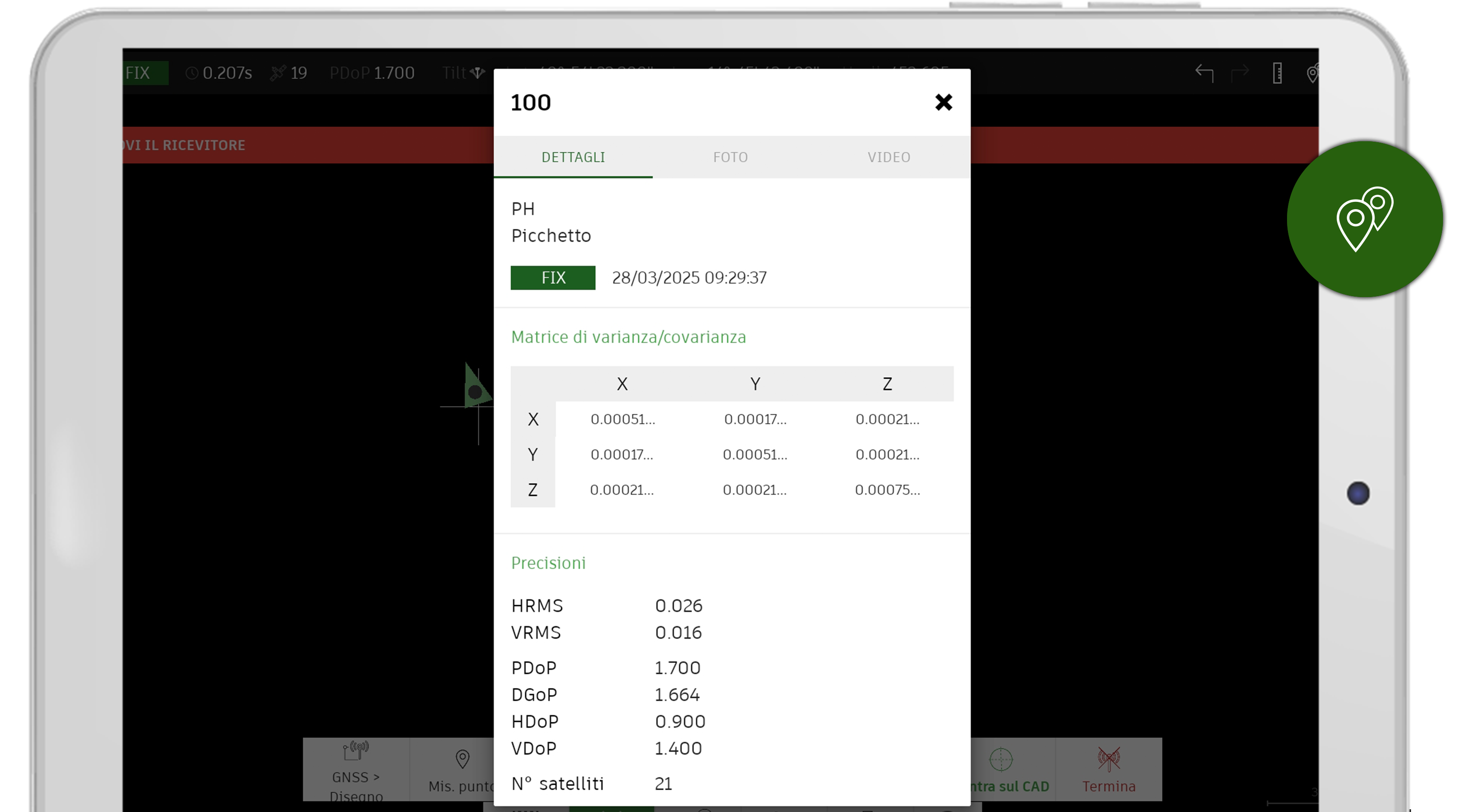The image size is (1463, 812).
Task: Close the point 100 details dialog
Action: (x=943, y=102)
